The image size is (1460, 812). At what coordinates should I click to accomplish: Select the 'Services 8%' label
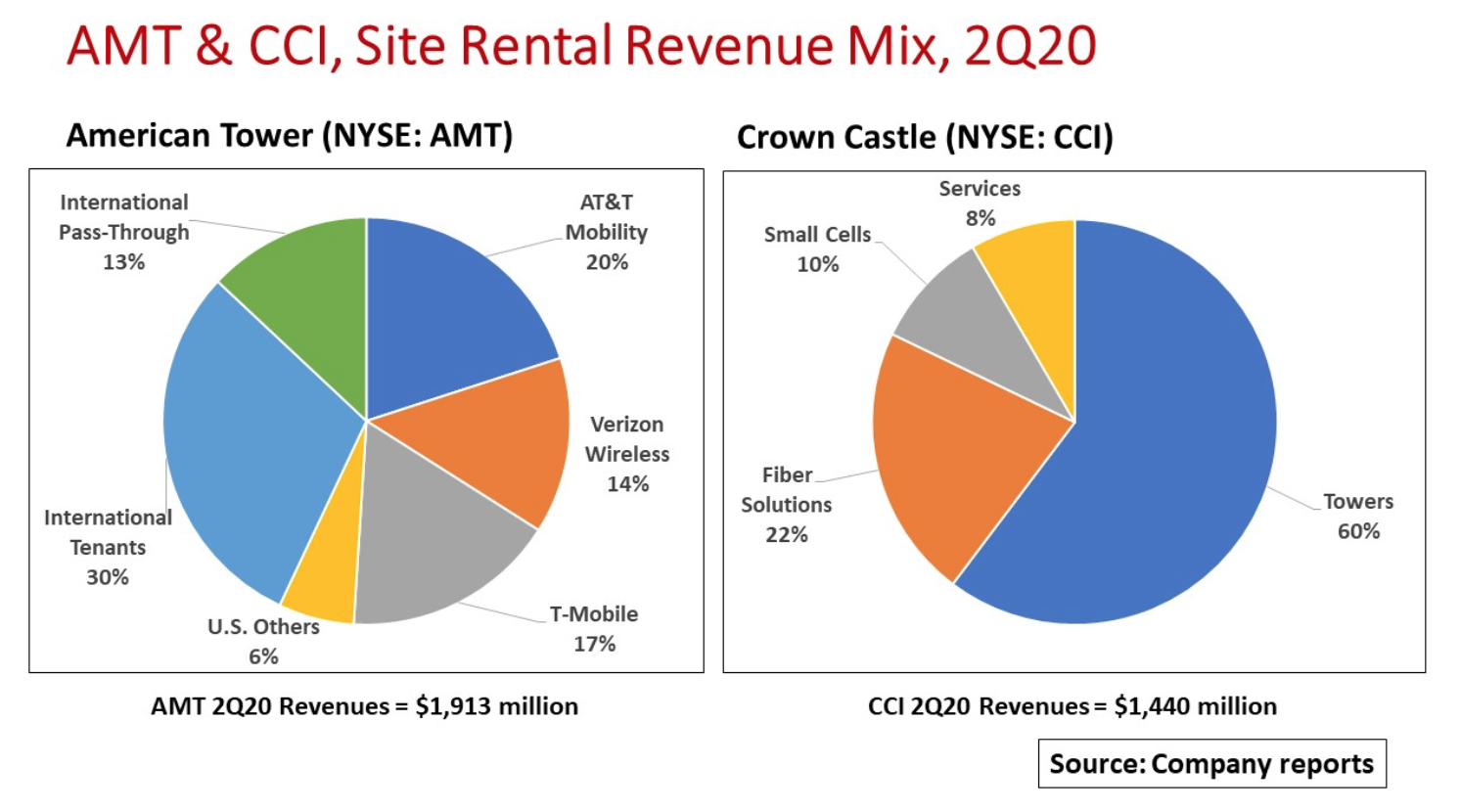[980, 203]
